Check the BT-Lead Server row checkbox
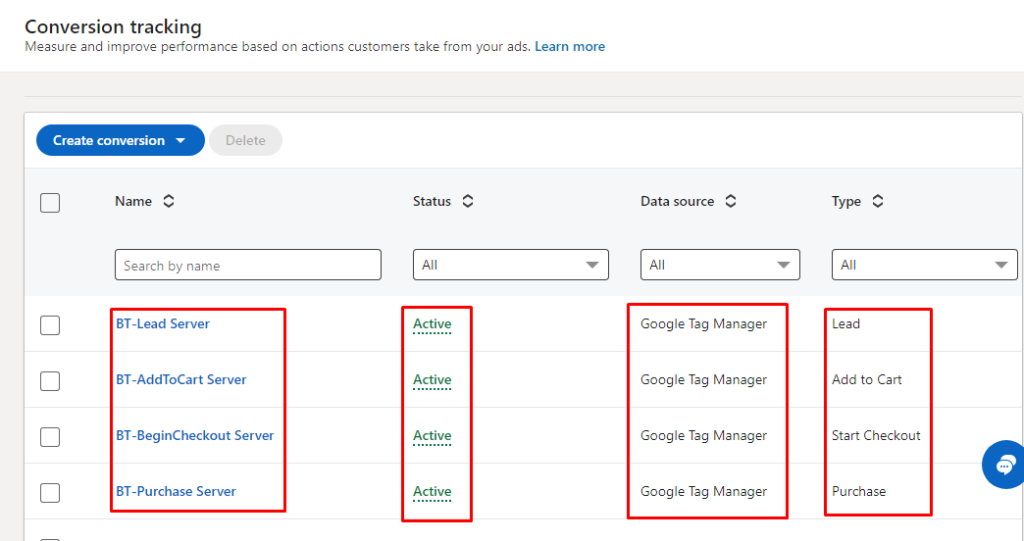 pos(50,325)
